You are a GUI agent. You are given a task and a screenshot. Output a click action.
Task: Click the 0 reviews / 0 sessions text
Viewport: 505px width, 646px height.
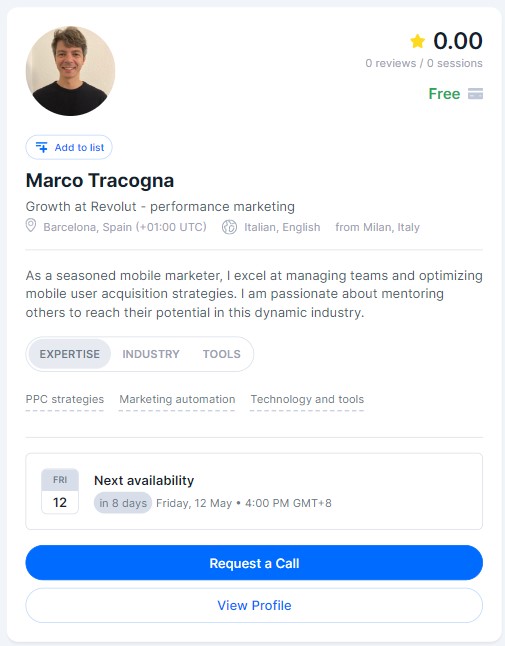click(424, 63)
